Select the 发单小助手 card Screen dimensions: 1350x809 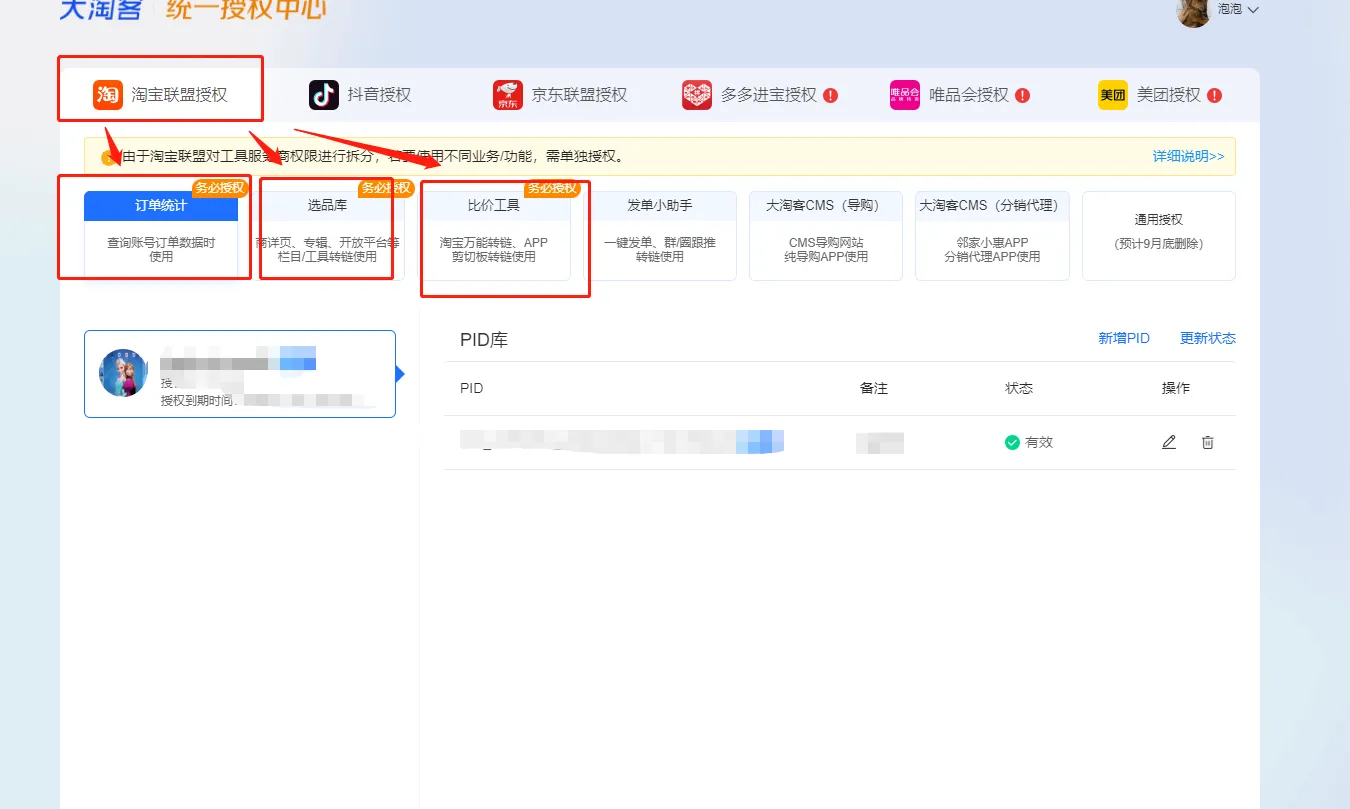tap(660, 235)
